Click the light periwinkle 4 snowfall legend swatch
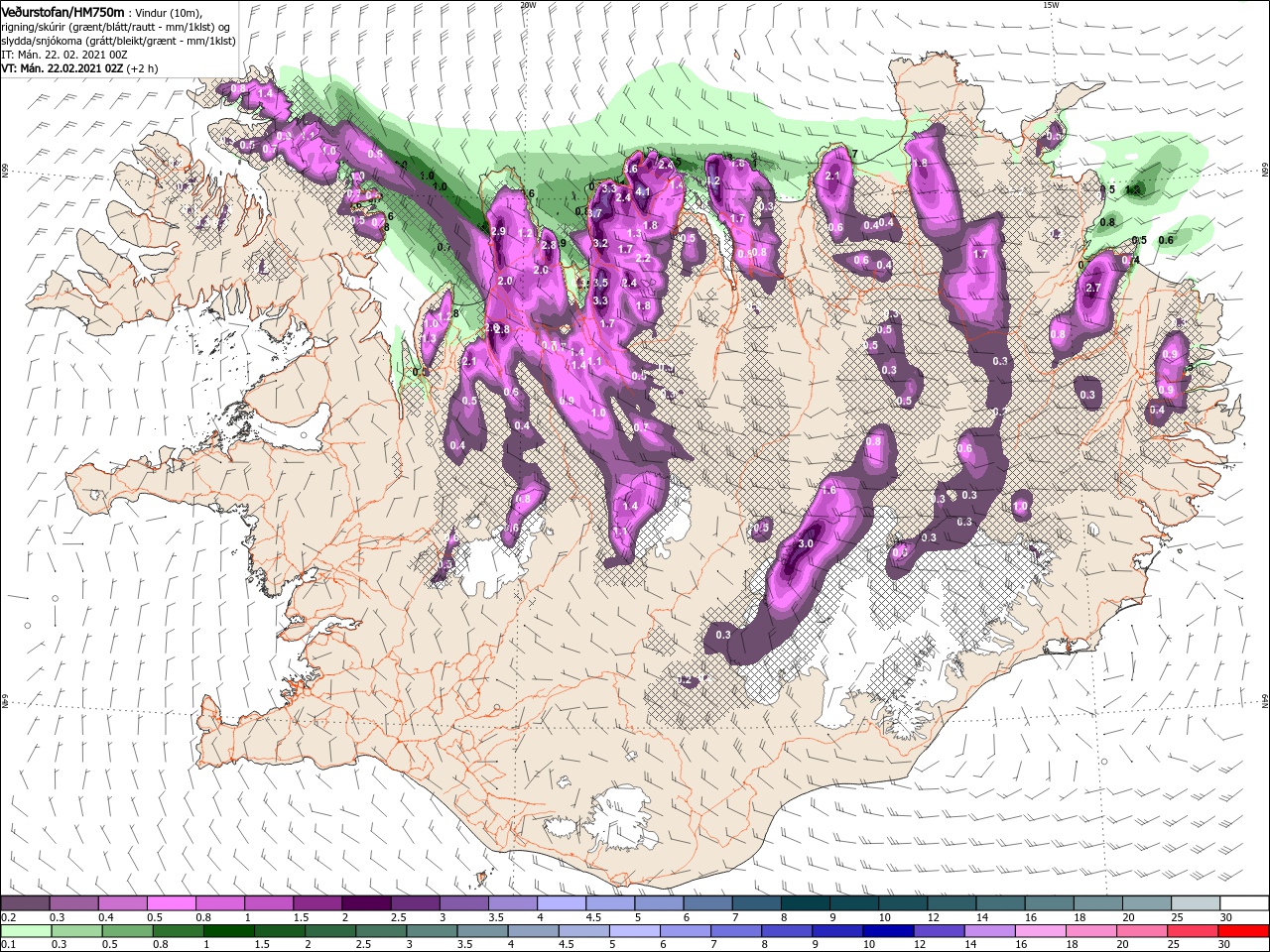 click(560, 903)
